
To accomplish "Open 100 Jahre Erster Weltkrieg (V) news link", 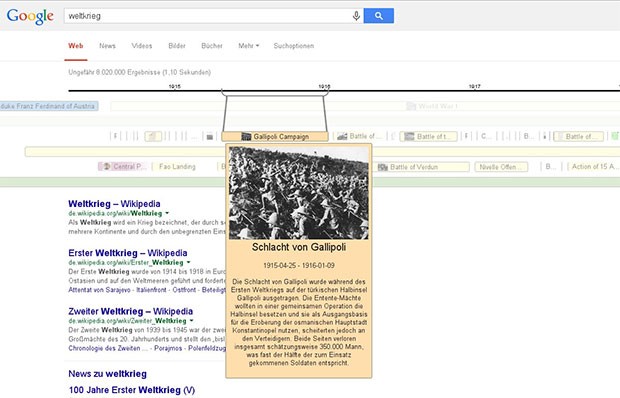I will (132, 390).
